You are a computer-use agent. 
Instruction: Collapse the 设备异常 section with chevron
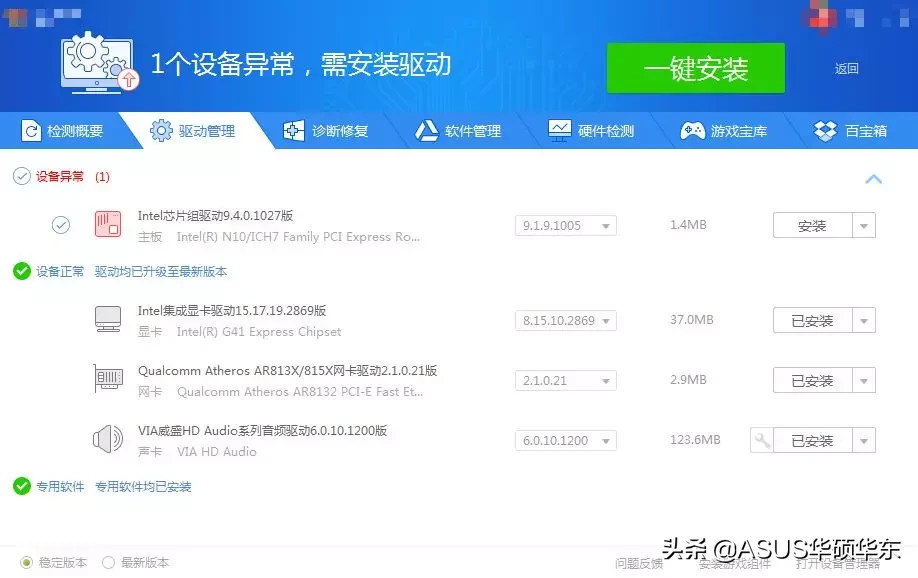coord(874,179)
